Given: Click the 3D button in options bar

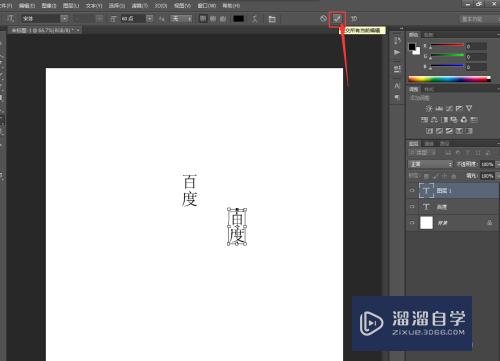Looking at the screenshot, I should pyautogui.click(x=354, y=19).
